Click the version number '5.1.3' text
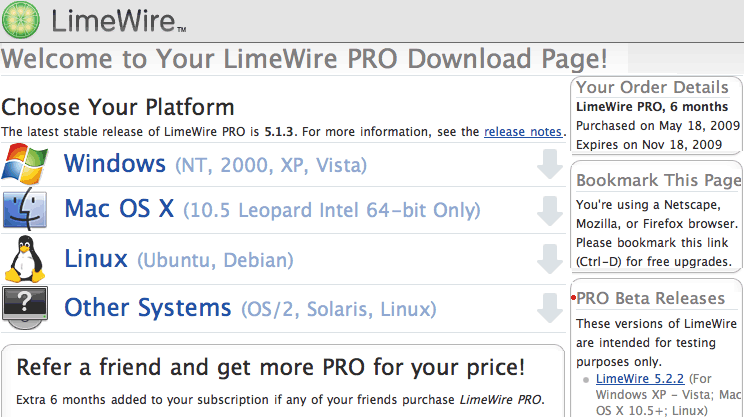744x417 pixels. pos(279,131)
